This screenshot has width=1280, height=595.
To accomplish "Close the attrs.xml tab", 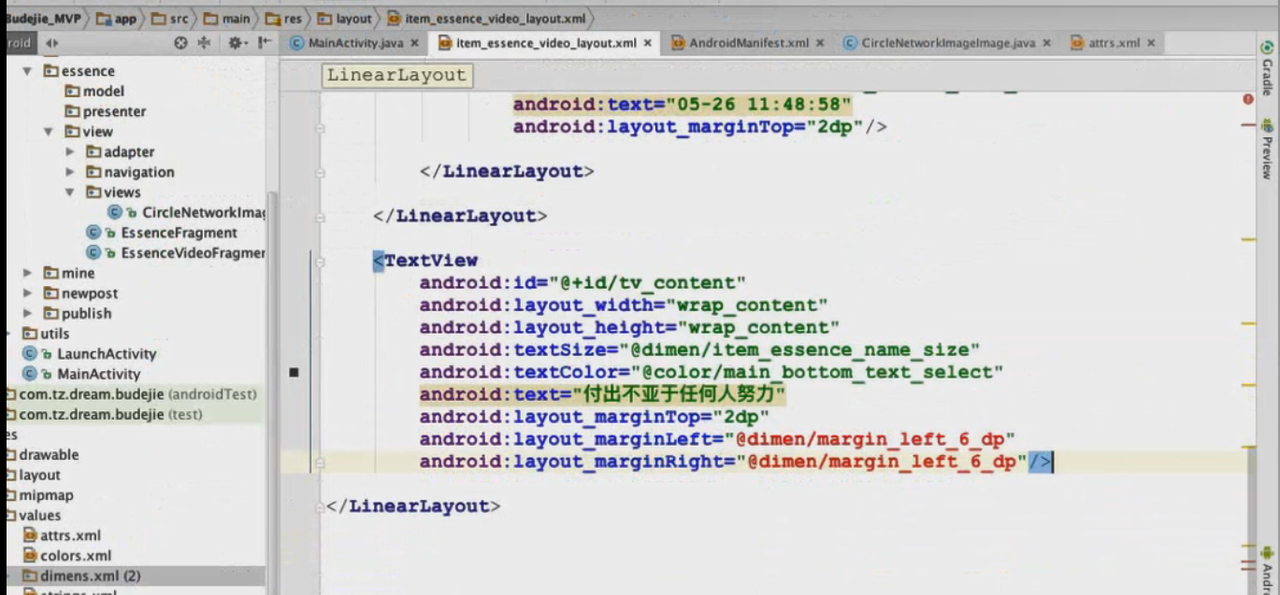I will point(1151,43).
